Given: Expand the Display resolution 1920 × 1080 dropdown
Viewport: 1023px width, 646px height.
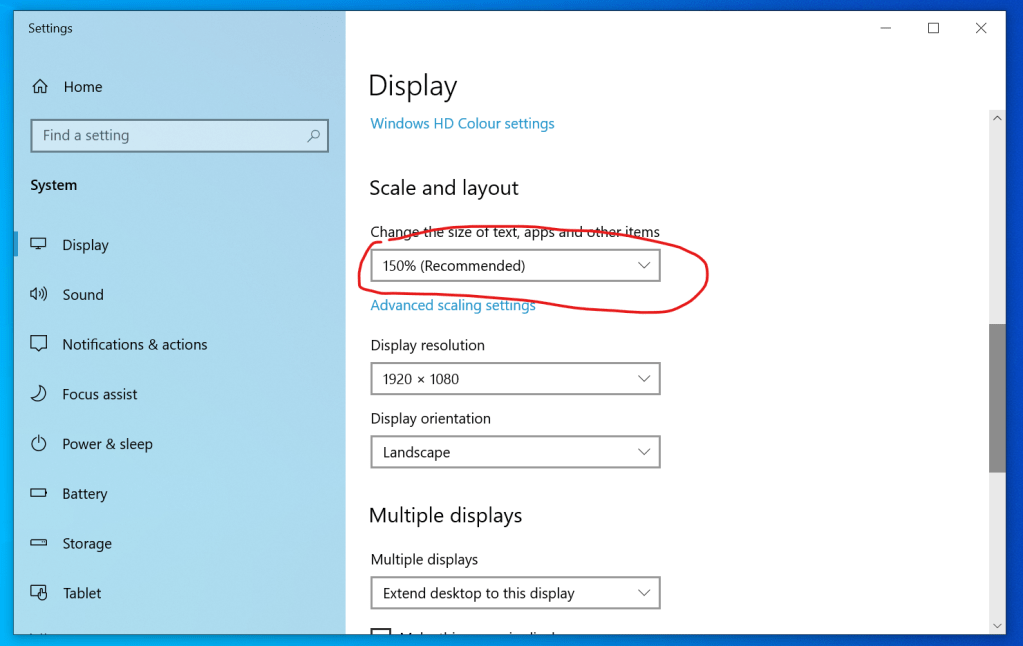Looking at the screenshot, I should (515, 379).
